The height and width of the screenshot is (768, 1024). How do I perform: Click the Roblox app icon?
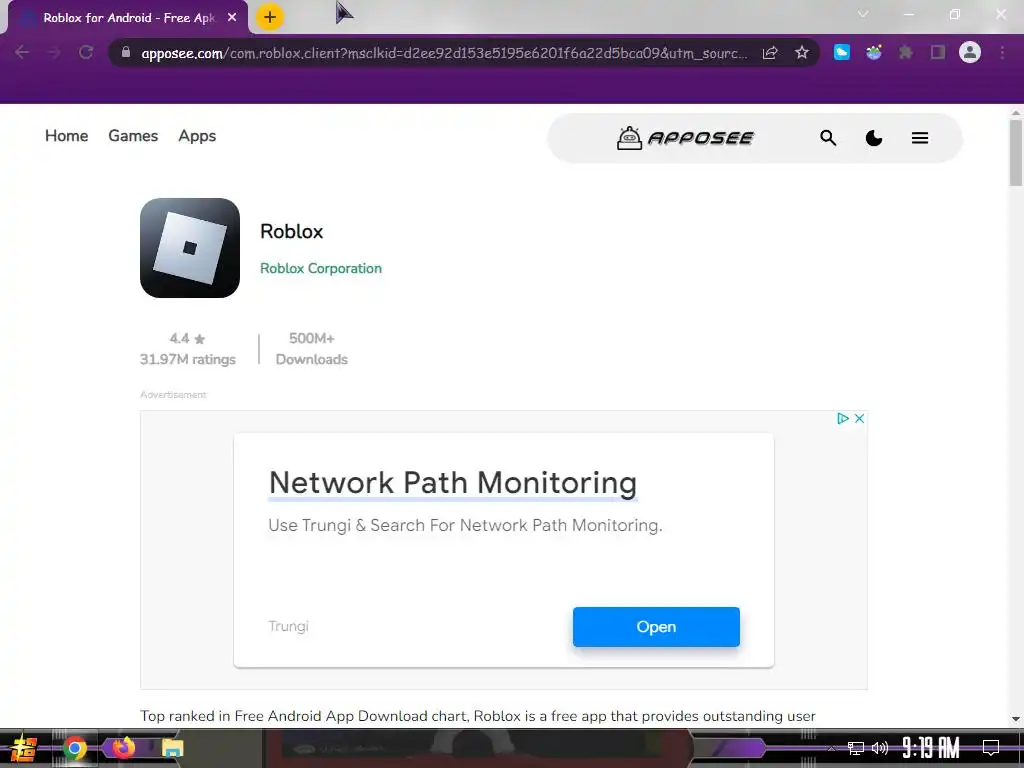coord(190,248)
